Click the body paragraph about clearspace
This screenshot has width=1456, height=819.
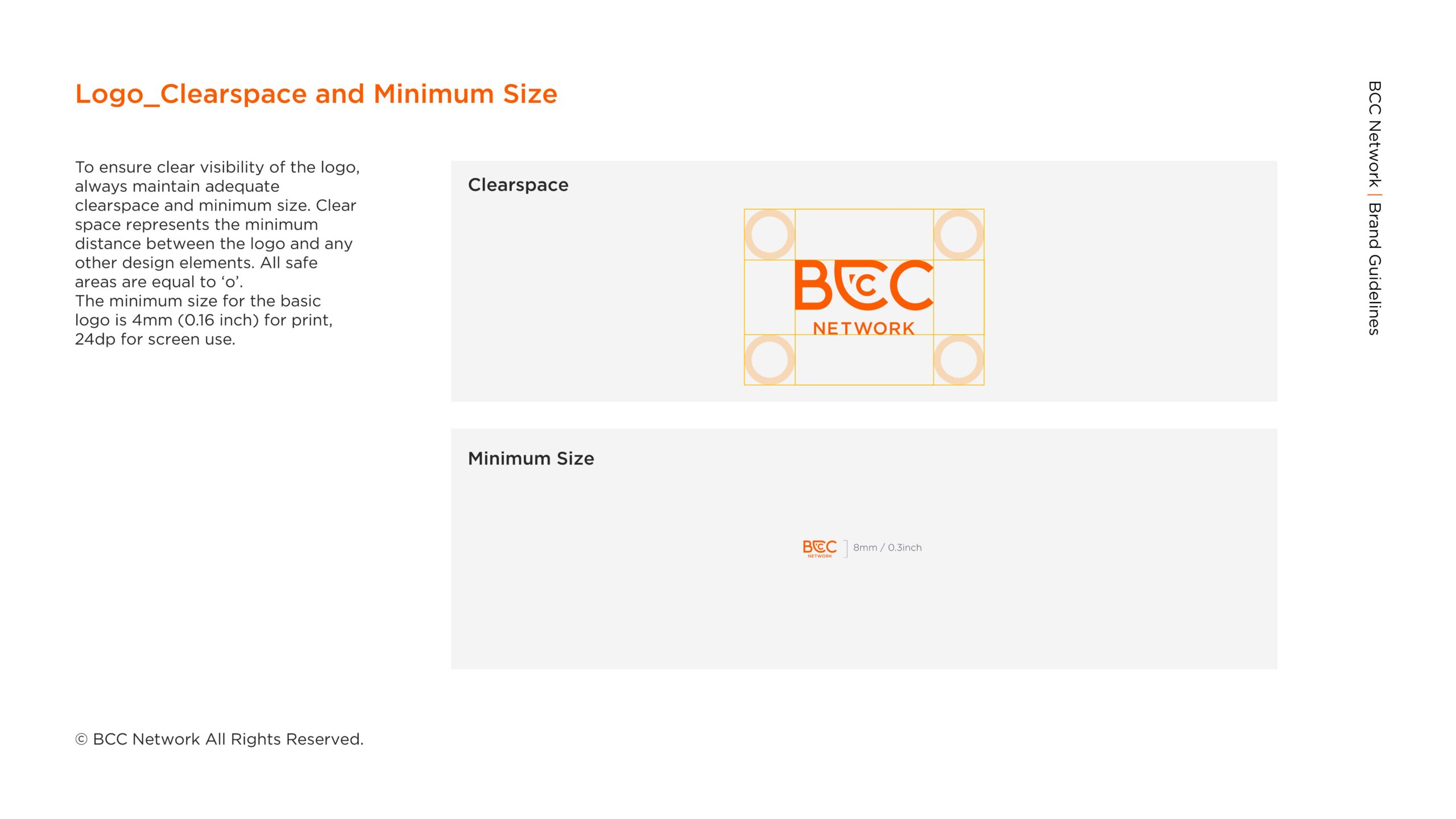(216, 253)
